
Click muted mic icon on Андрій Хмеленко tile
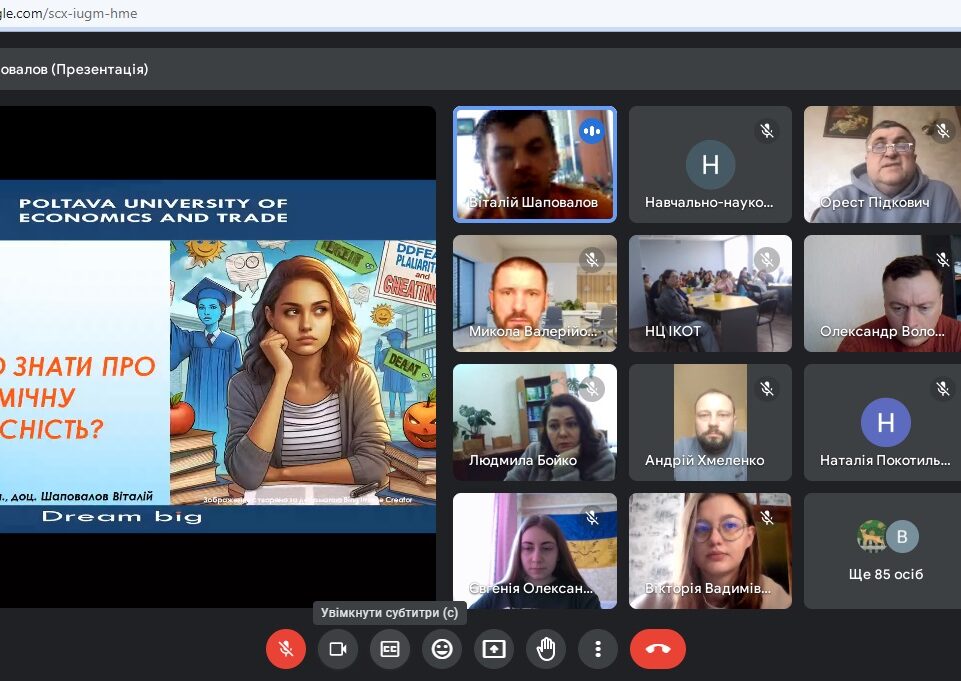point(767,389)
